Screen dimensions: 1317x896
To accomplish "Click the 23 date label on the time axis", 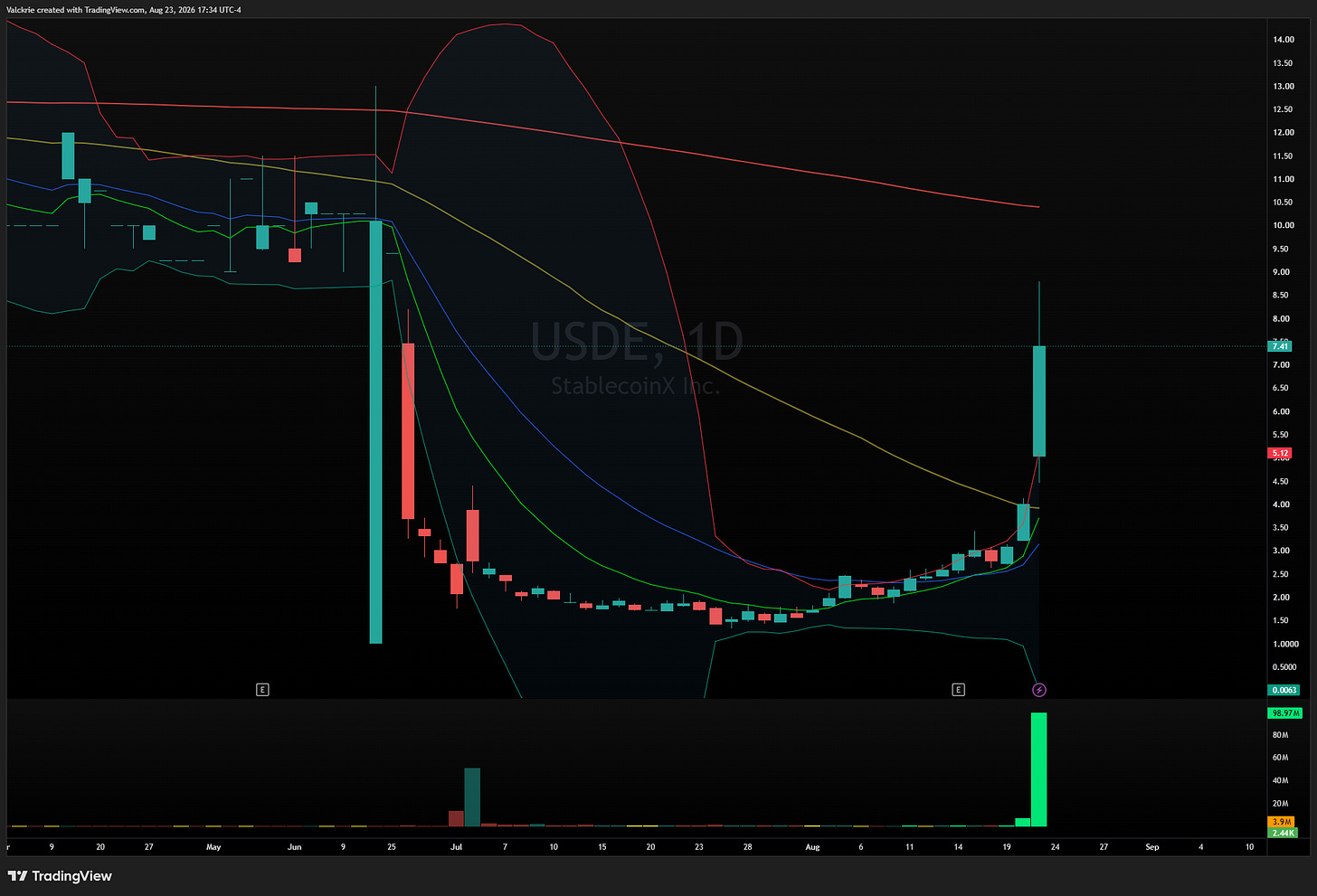I will [699, 847].
